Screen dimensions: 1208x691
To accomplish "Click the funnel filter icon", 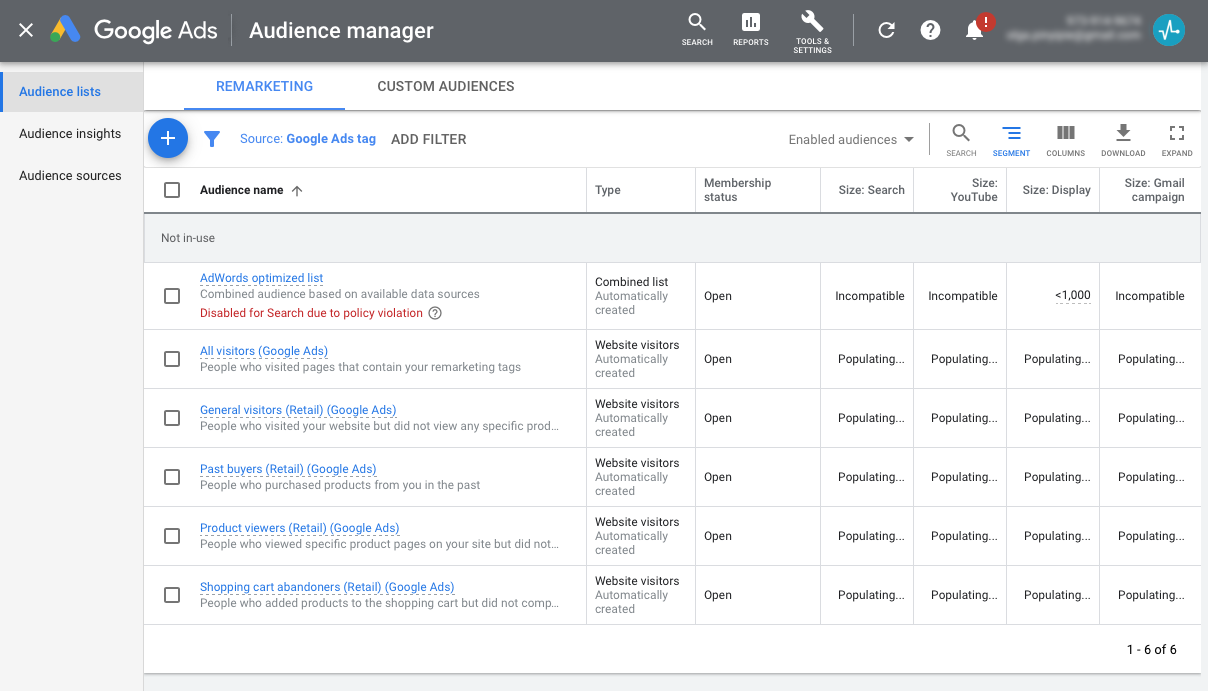I will coord(212,139).
